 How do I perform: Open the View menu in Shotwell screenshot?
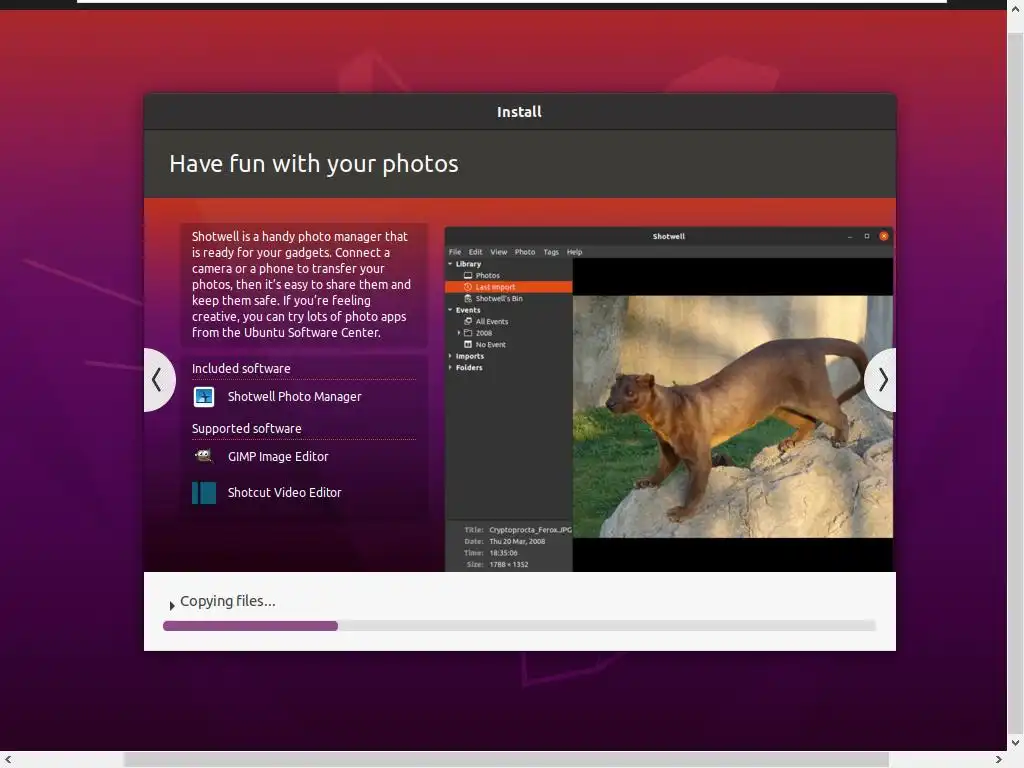click(x=499, y=252)
